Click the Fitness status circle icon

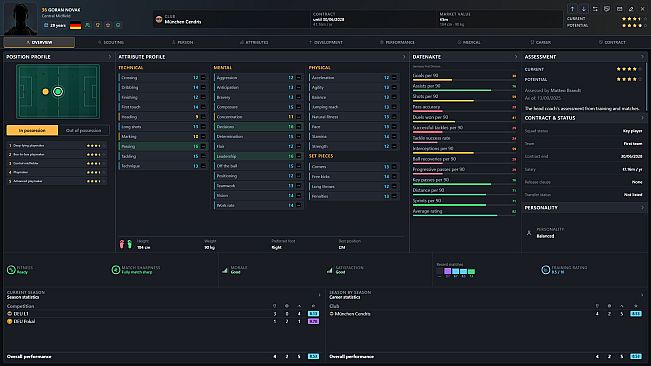11,270
